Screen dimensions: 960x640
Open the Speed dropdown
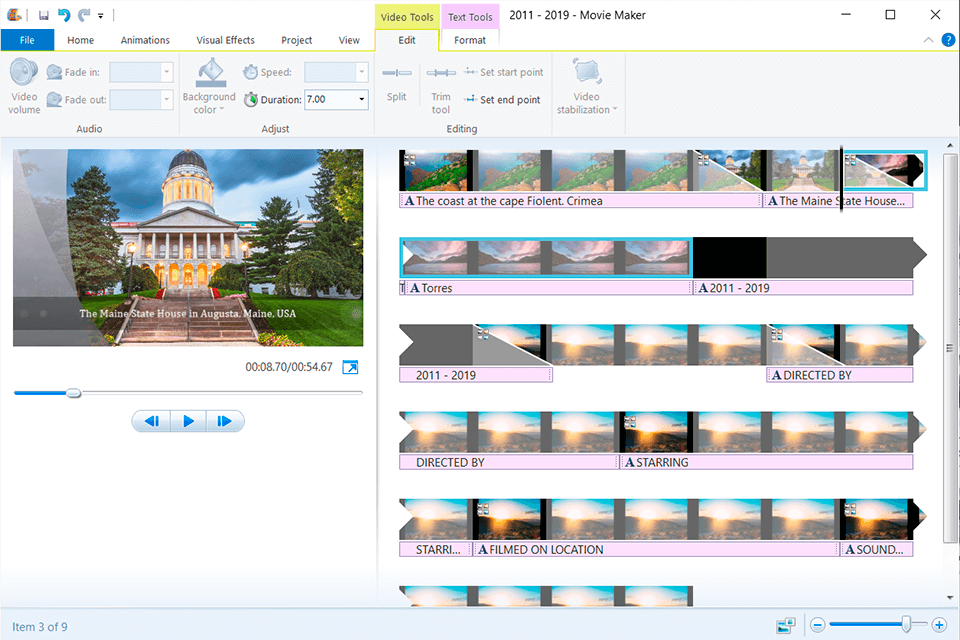coord(362,72)
